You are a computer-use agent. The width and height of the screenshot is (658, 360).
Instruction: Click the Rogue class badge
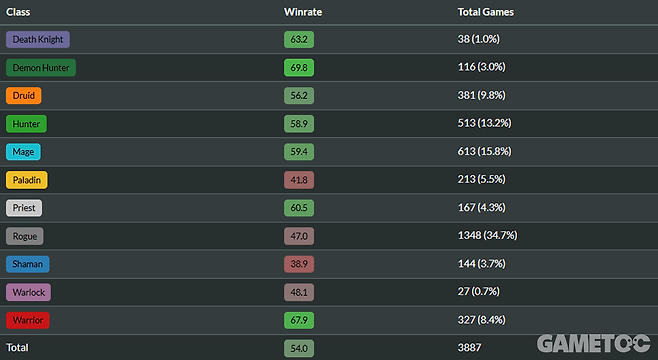tap(24, 236)
